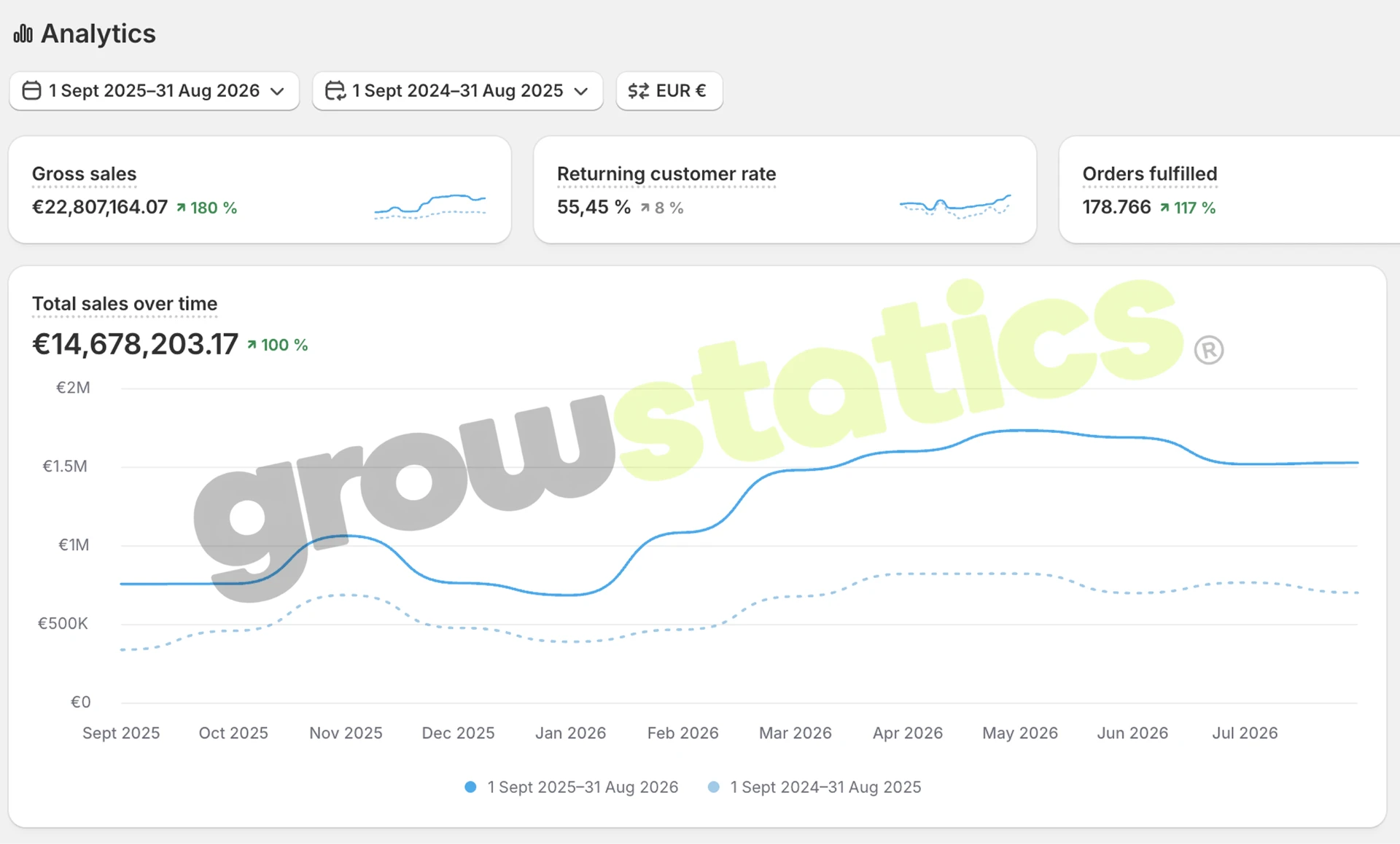
Task: Click the Sept 2025 x-axis label
Action: [x=121, y=732]
